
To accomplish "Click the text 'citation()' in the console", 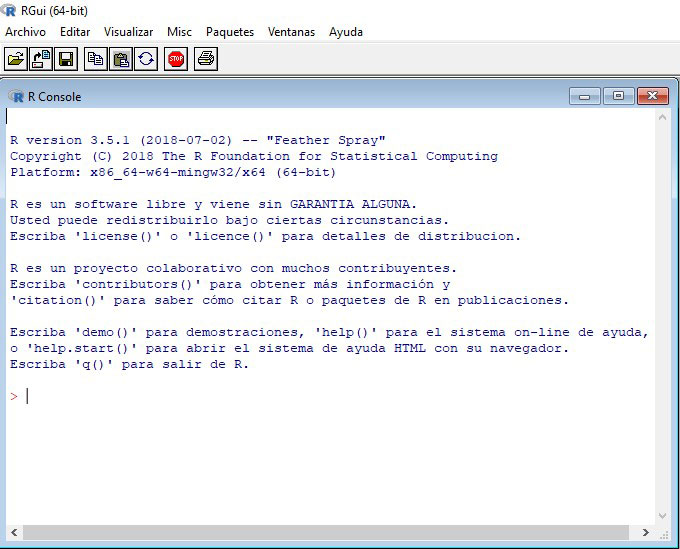I will [57, 301].
